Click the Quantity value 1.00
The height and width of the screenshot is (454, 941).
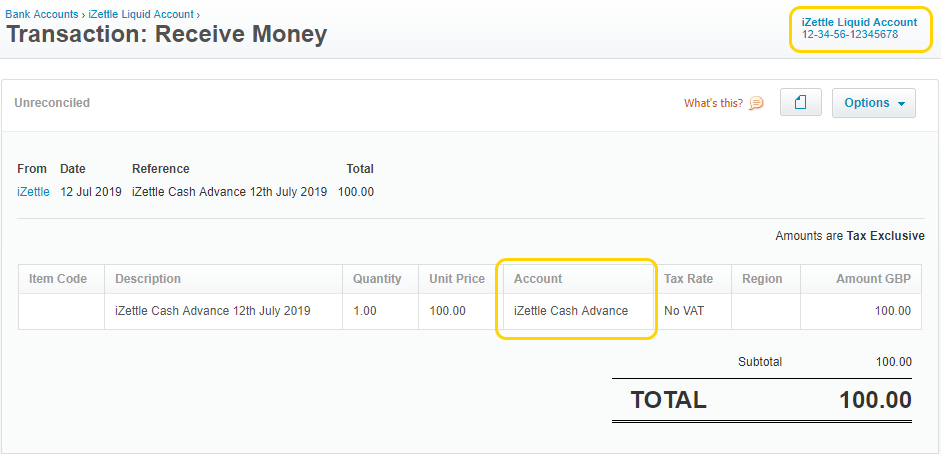point(365,311)
